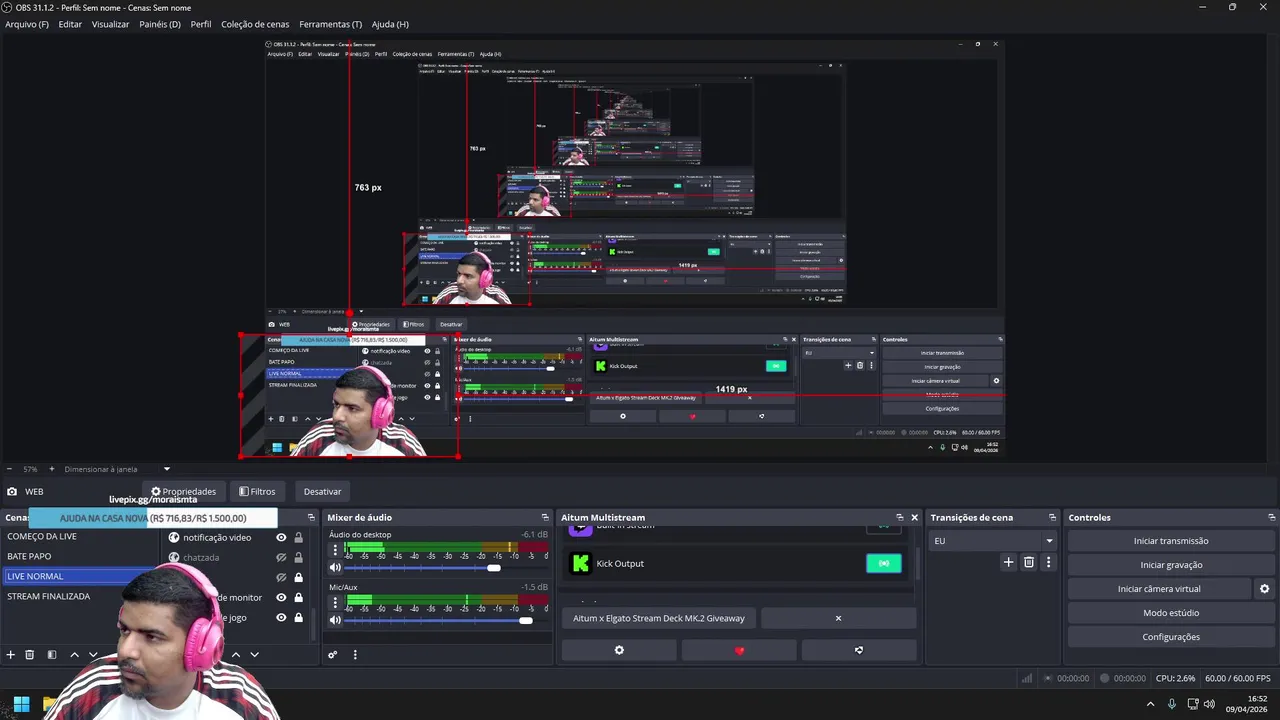Click Iniciar transmissão button
The image size is (1280, 720).
1171,541
